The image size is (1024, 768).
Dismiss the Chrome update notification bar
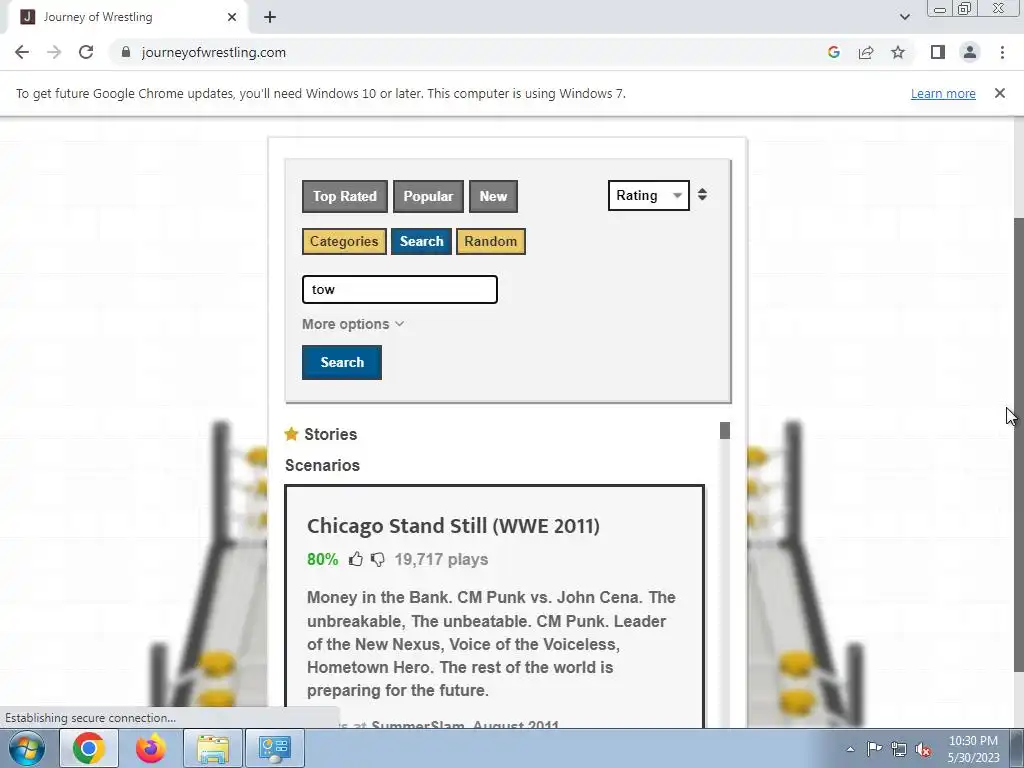[x=999, y=93]
